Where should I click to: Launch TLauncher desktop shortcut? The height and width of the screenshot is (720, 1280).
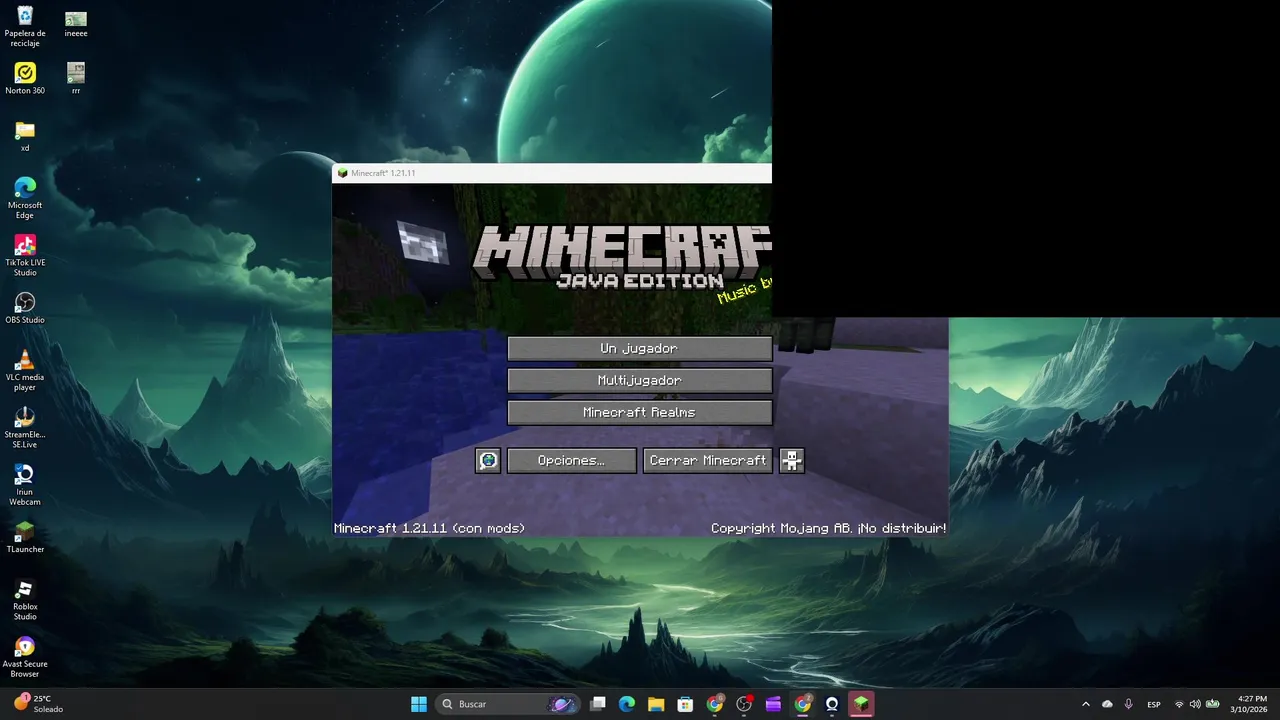point(25,537)
